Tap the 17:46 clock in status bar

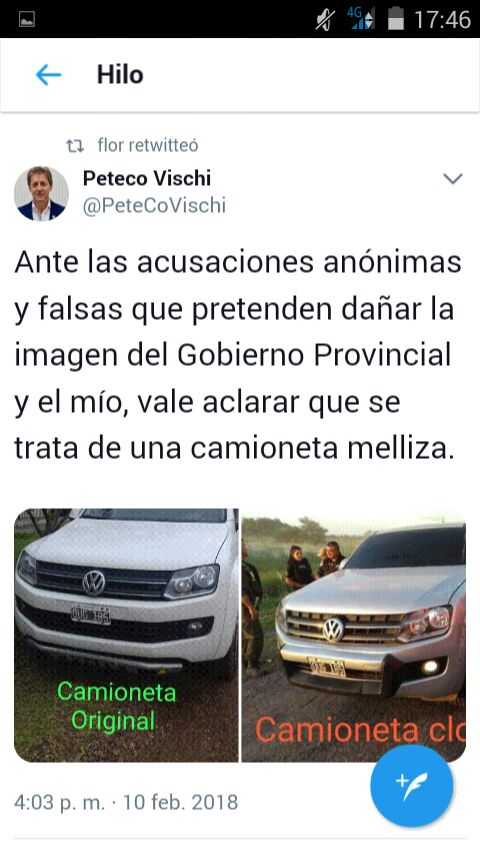tap(442, 20)
